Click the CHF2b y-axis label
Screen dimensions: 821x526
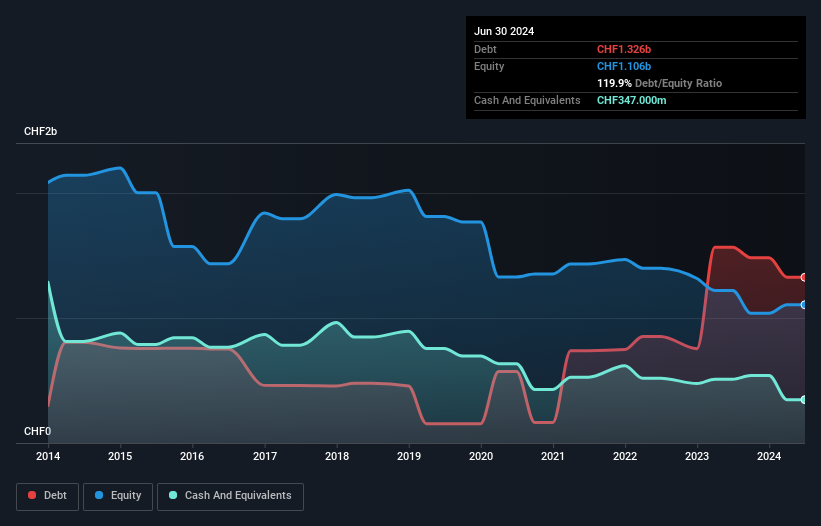tap(40, 131)
